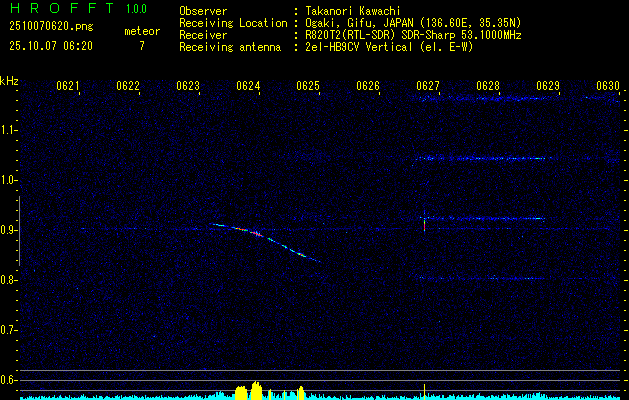Click the 0.7 kHz frequency label

point(7,330)
